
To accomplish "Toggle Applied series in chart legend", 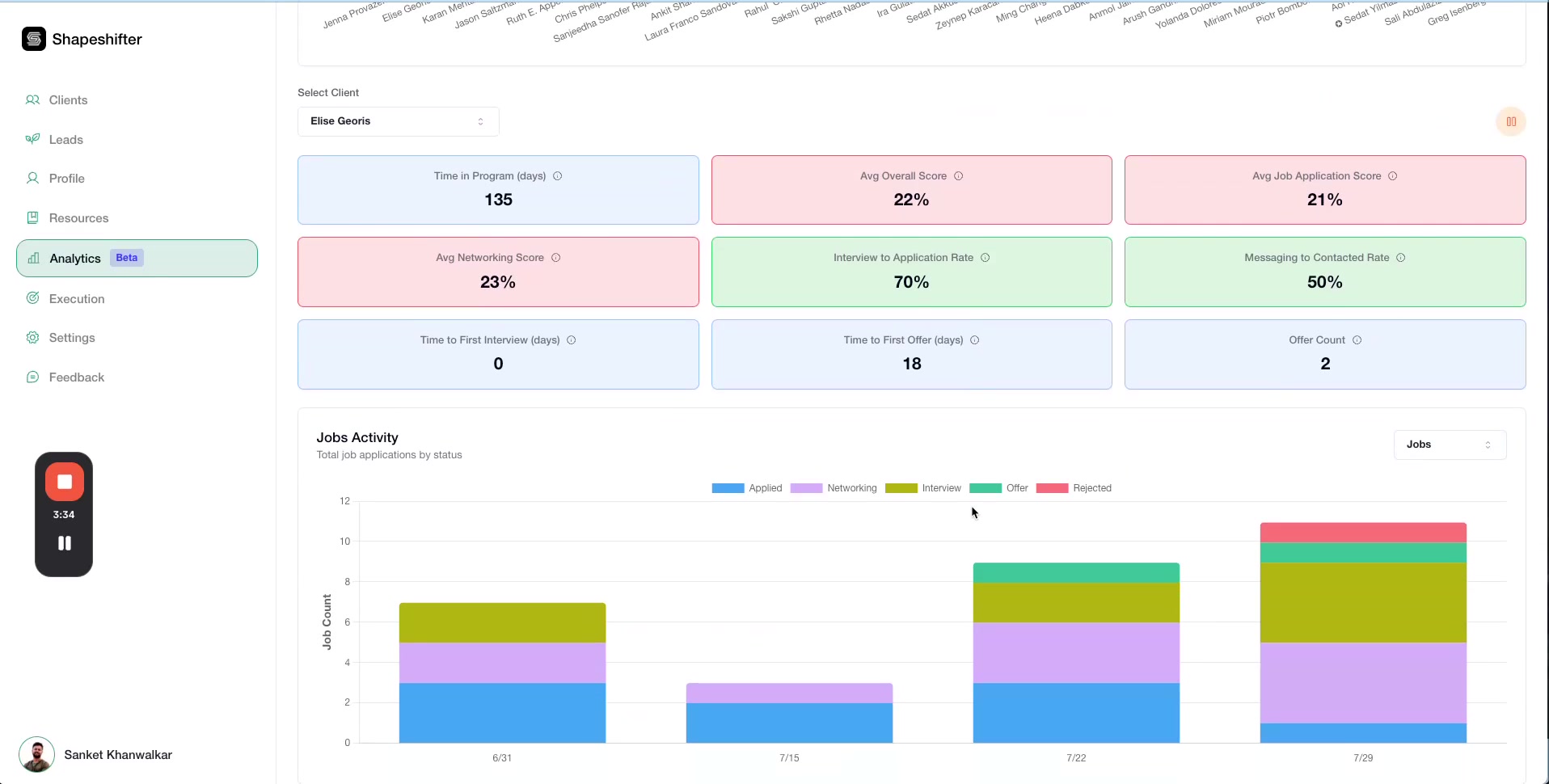I will point(747,488).
